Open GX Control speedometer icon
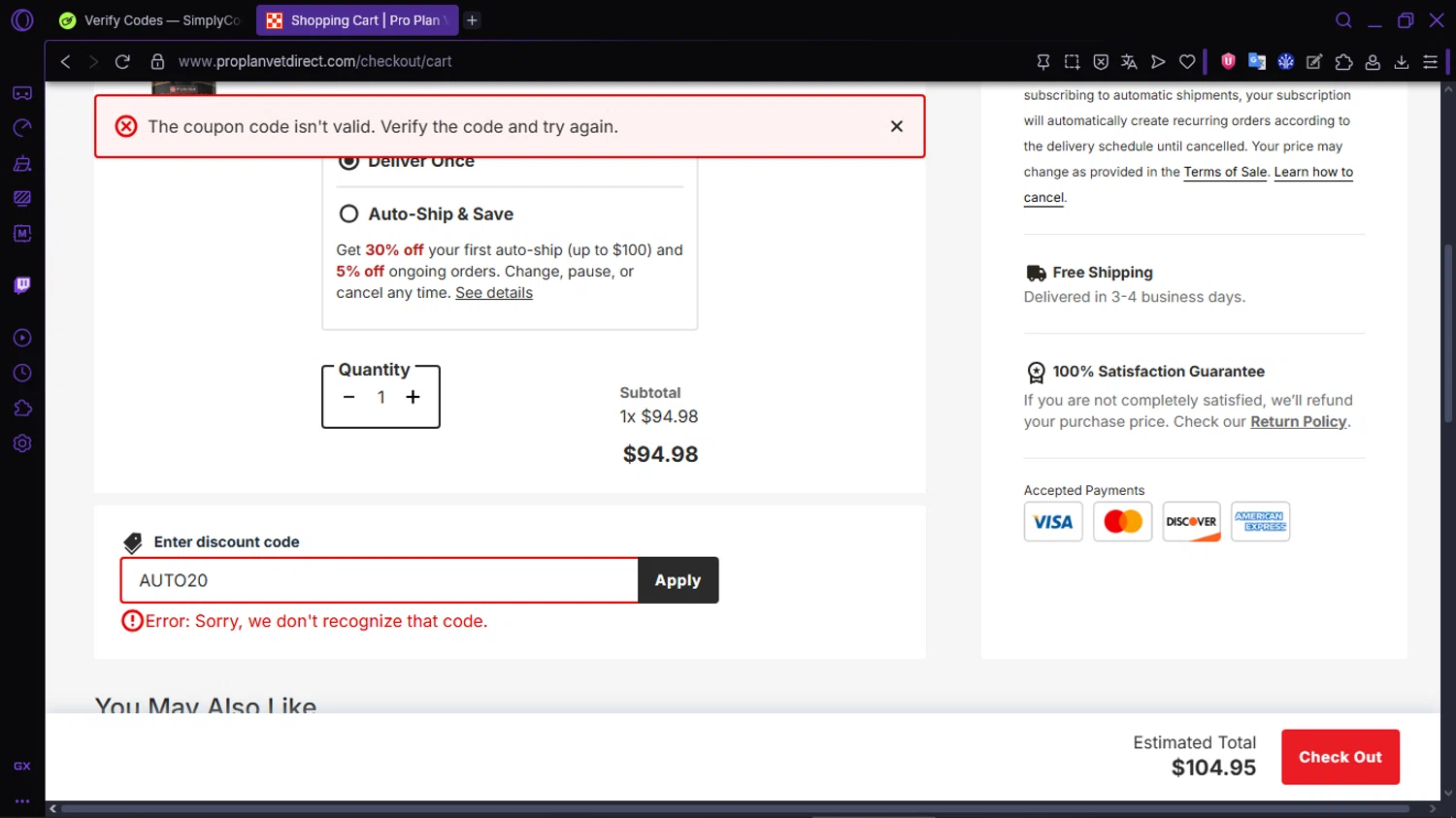The width and height of the screenshot is (1456, 818). coord(22,128)
